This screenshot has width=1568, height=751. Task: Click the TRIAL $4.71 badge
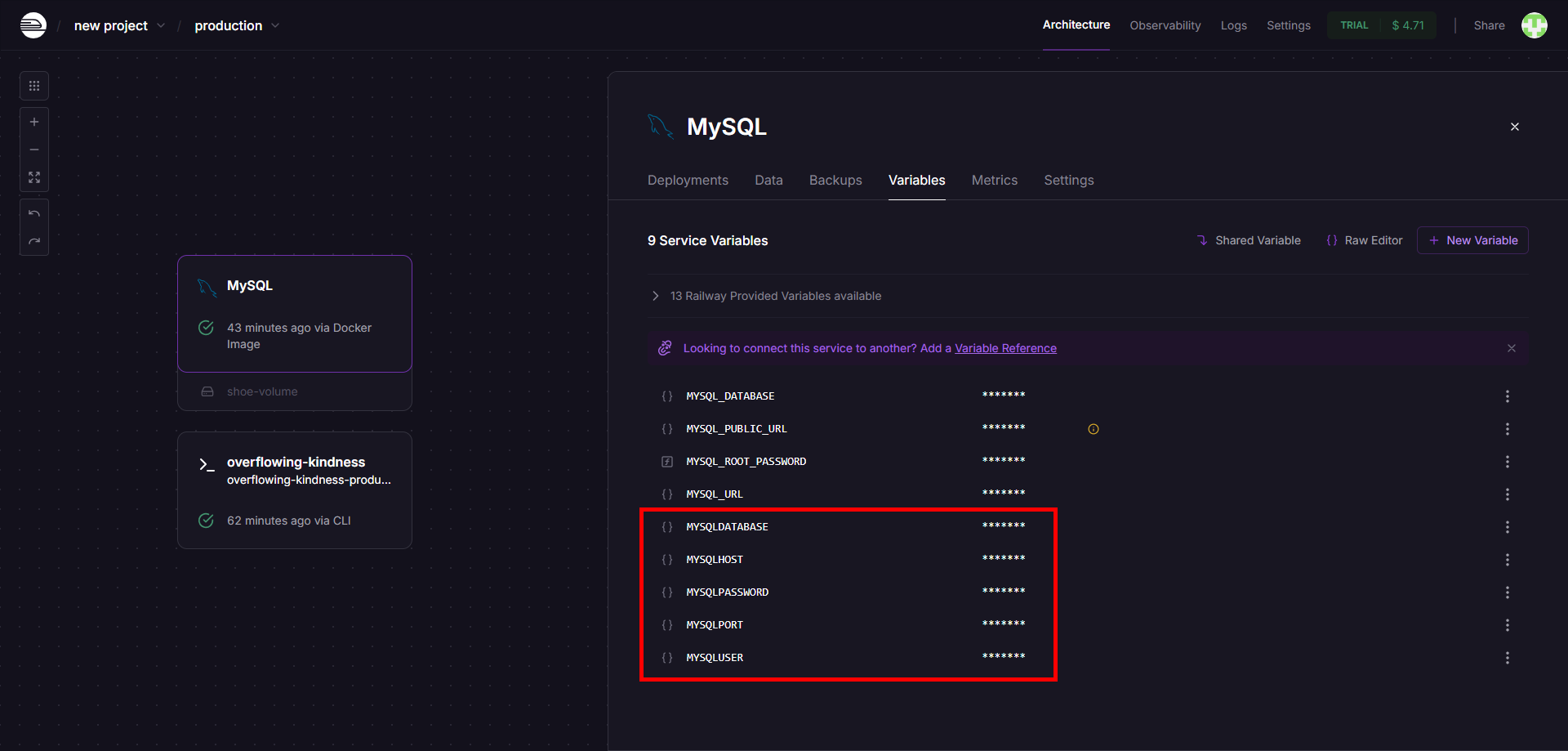point(1381,25)
